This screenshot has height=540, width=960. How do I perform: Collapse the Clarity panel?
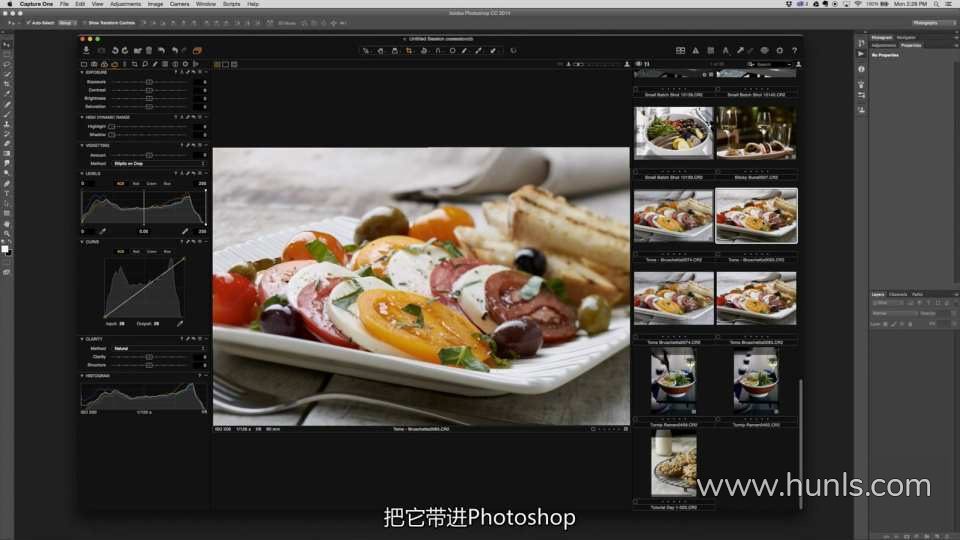point(82,339)
